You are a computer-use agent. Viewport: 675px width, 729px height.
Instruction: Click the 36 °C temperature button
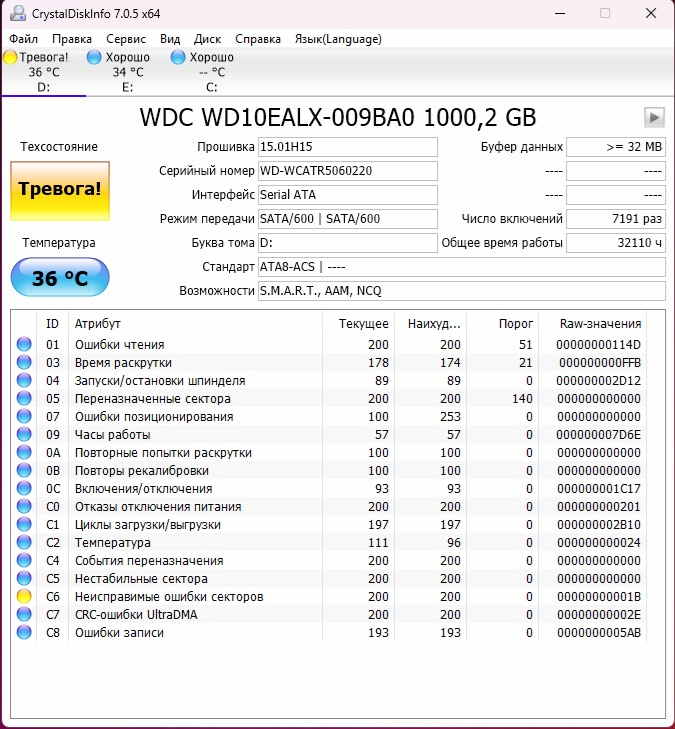pyautogui.click(x=60, y=278)
